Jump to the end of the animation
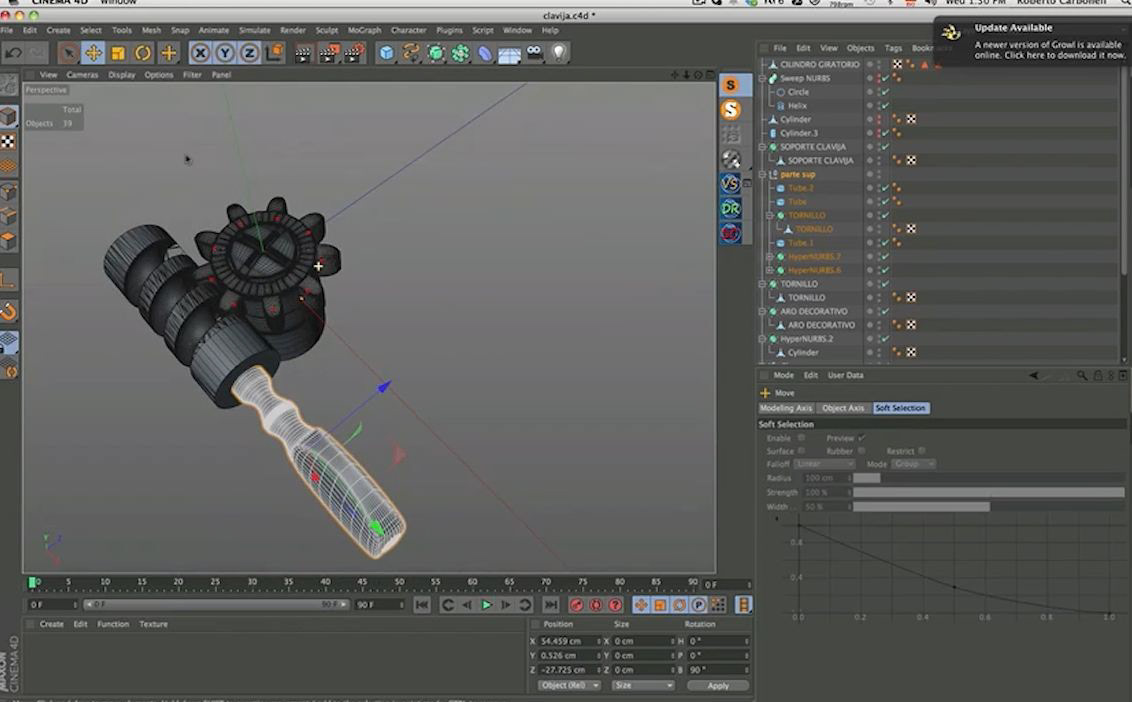 pyautogui.click(x=551, y=604)
